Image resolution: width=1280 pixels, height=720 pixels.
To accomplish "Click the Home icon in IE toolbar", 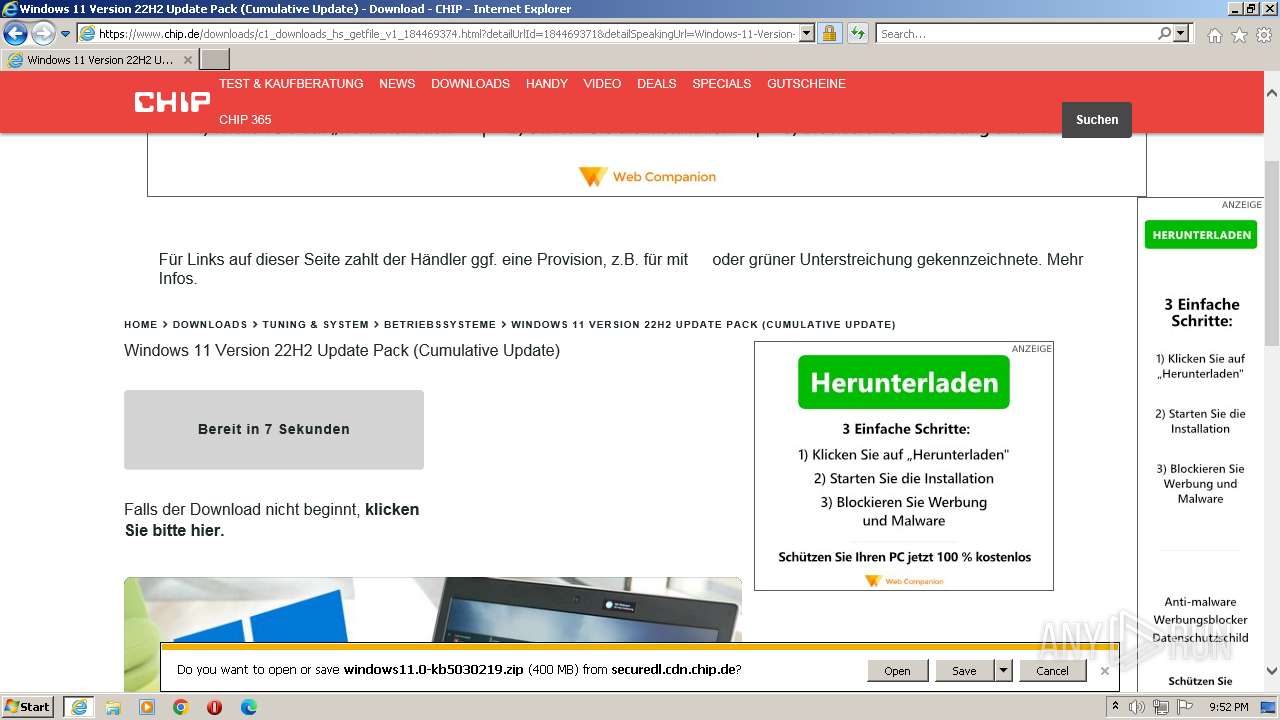I will pos(1214,35).
